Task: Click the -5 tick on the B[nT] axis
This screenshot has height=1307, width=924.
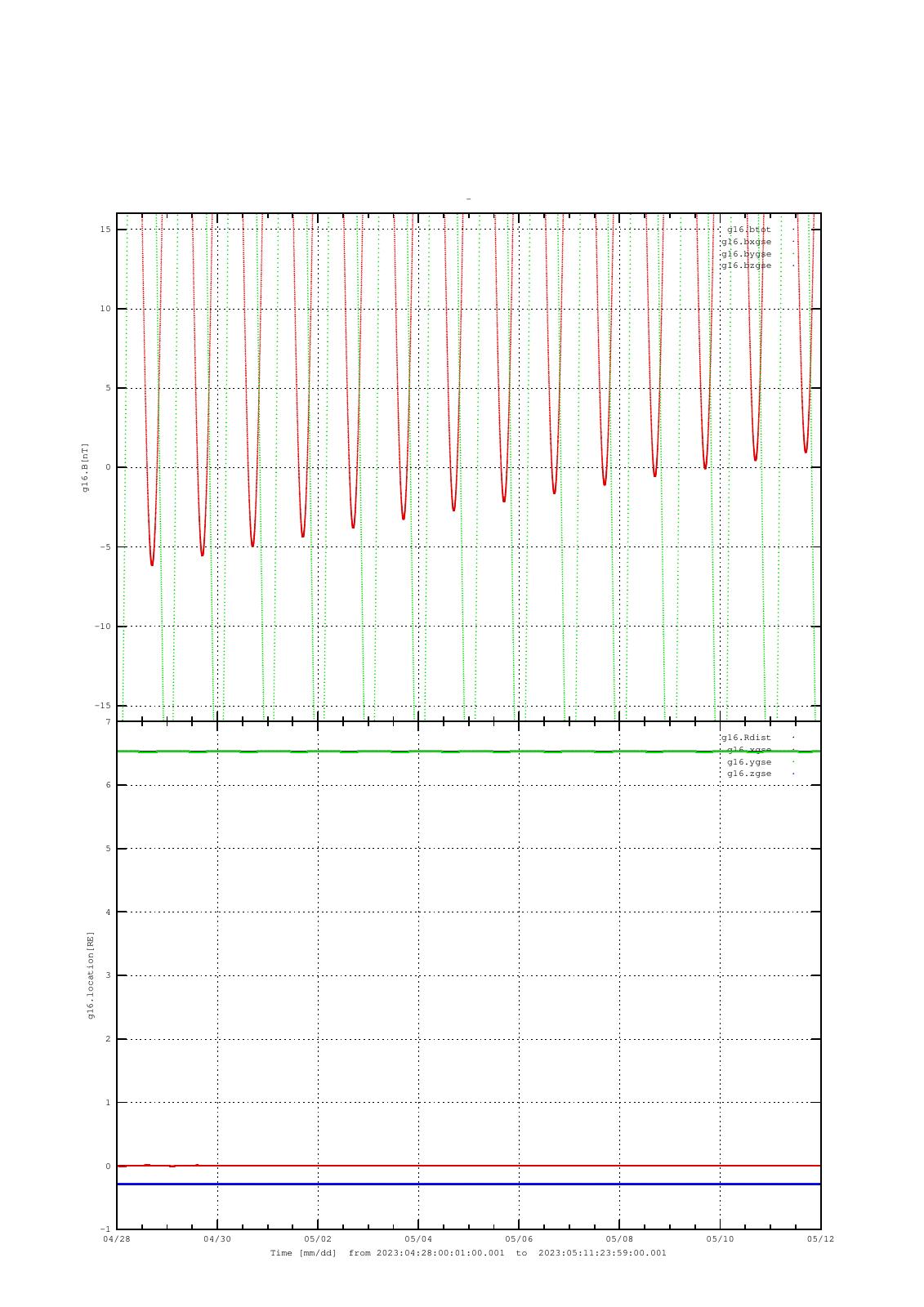Action: pos(105,547)
